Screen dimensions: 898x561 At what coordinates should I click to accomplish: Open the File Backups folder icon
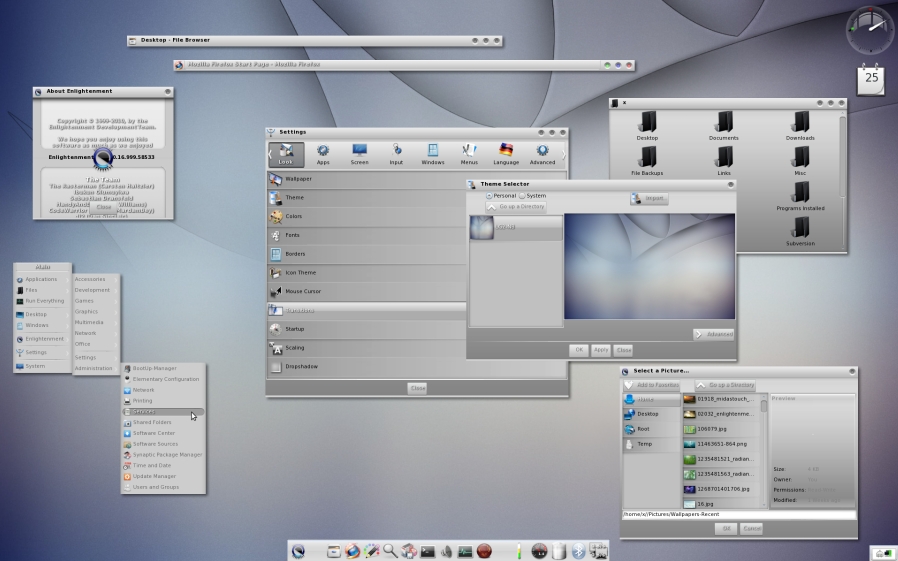(x=647, y=161)
